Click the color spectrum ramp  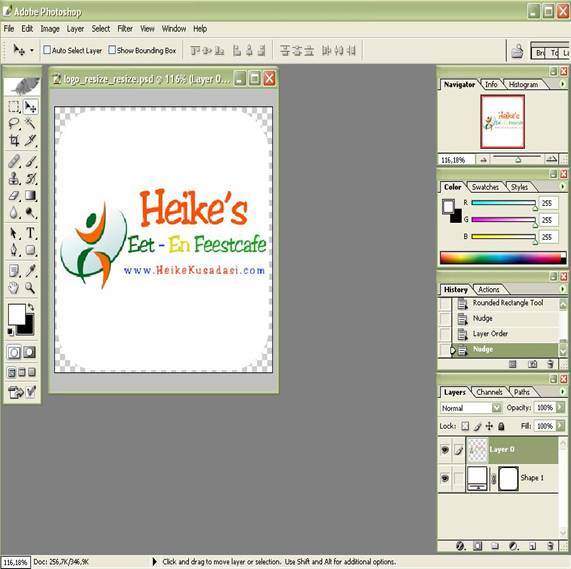(503, 257)
